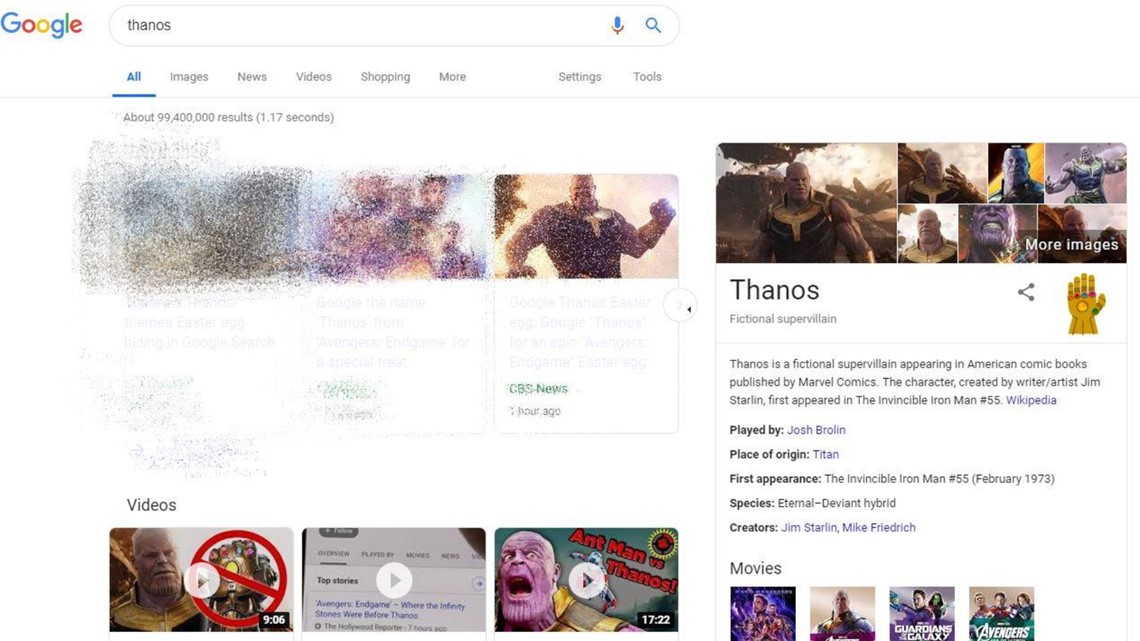This screenshot has width=1140, height=641.
Task: Click the share icon beside Thanos
Action: pos(1026,292)
